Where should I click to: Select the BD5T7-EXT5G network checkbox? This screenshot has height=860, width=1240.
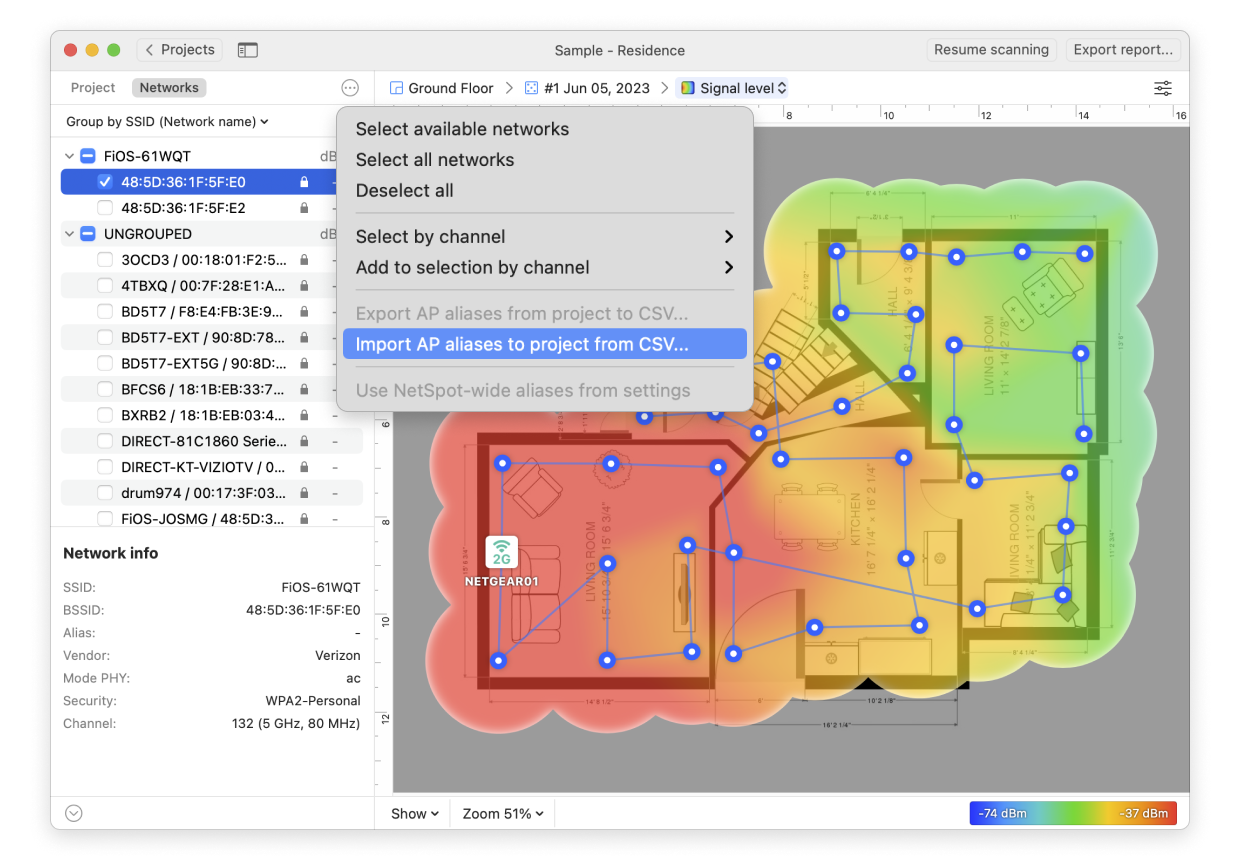tap(105, 363)
